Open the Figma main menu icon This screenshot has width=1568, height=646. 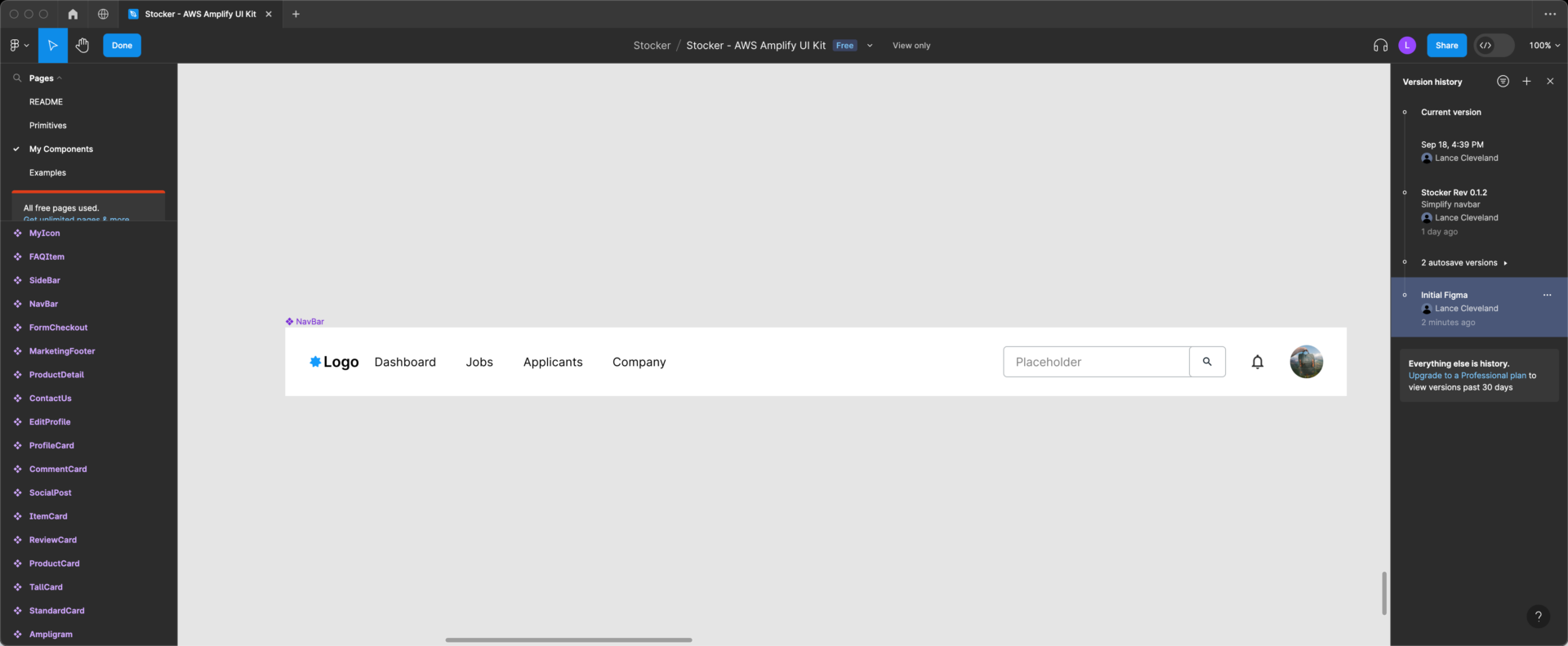(x=19, y=46)
